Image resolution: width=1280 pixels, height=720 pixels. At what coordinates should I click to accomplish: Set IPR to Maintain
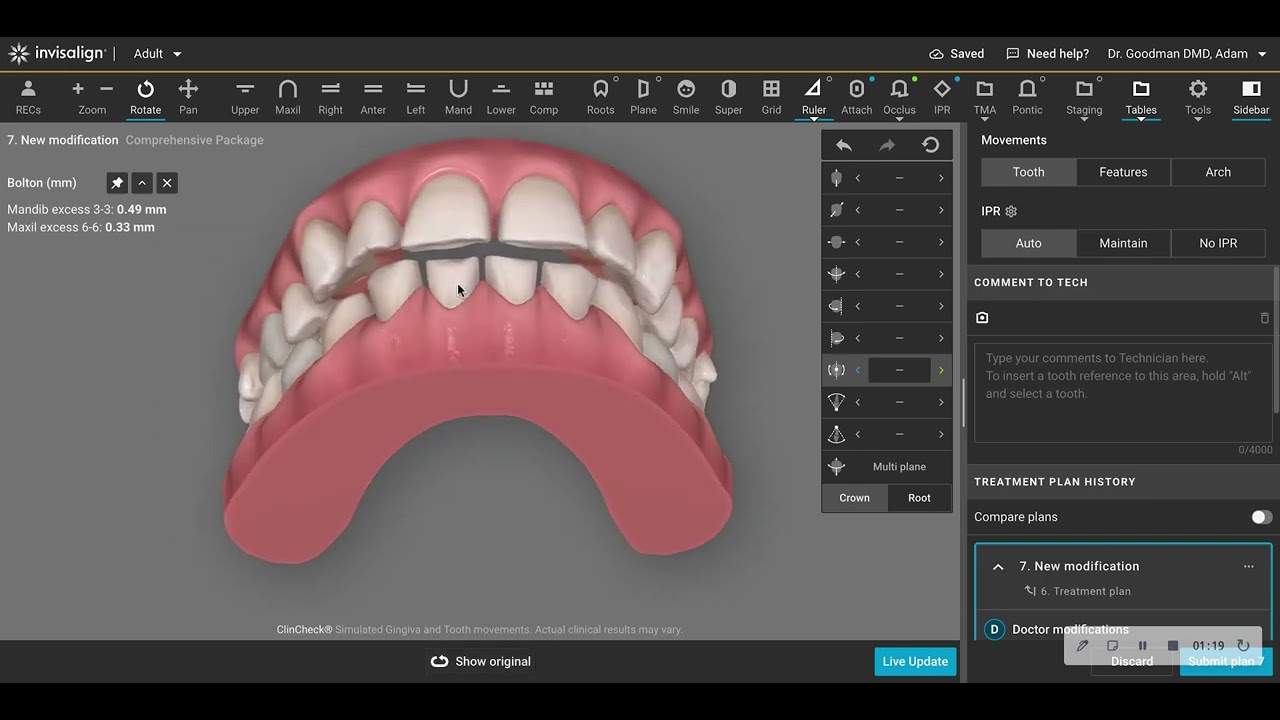click(1123, 243)
